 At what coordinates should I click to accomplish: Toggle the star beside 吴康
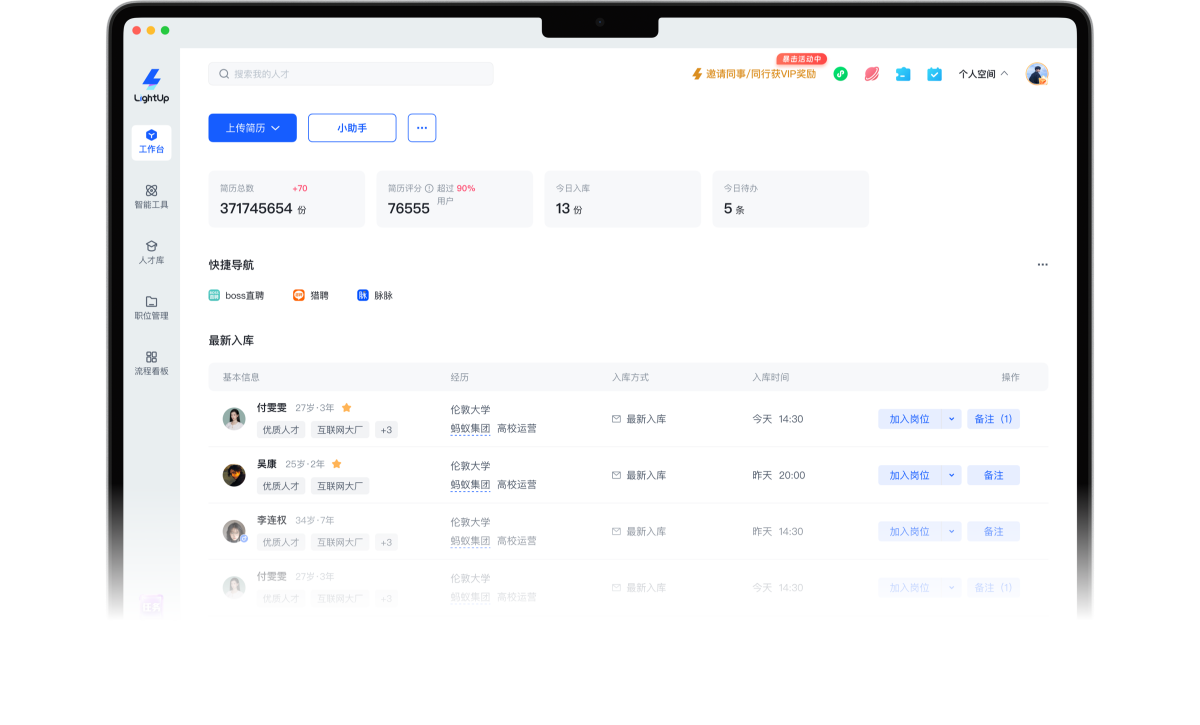click(x=337, y=464)
